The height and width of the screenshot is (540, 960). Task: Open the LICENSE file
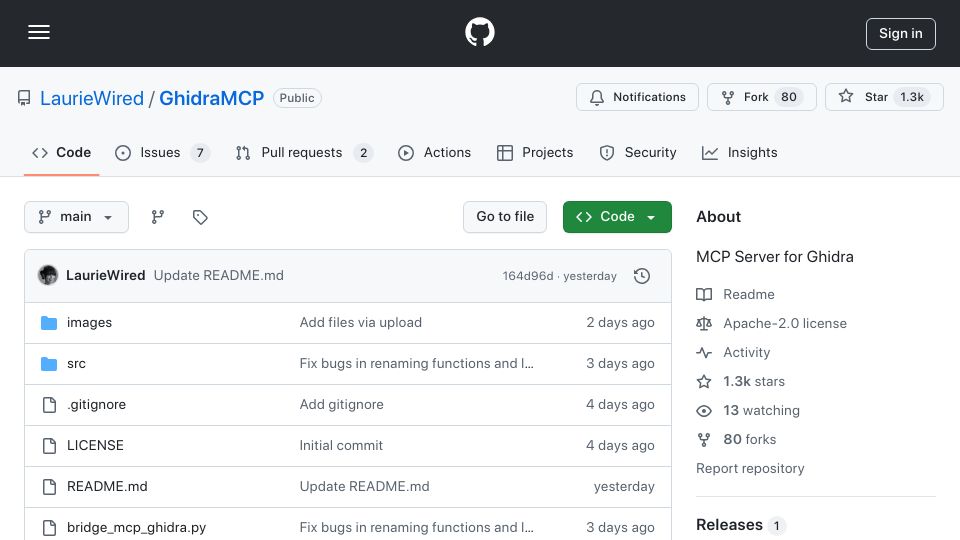(95, 446)
